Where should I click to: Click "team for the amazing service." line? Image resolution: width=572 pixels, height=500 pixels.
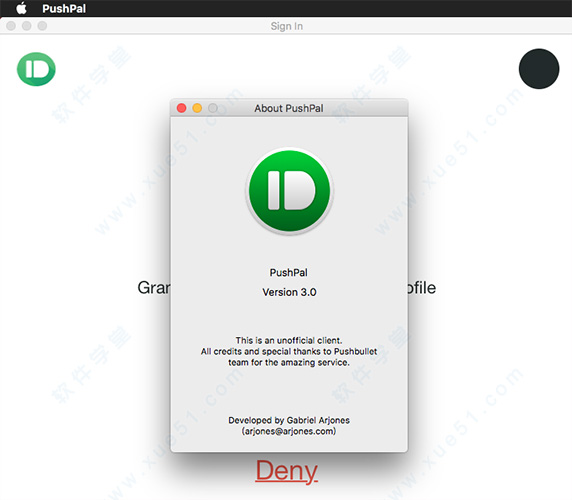[x=289, y=363]
